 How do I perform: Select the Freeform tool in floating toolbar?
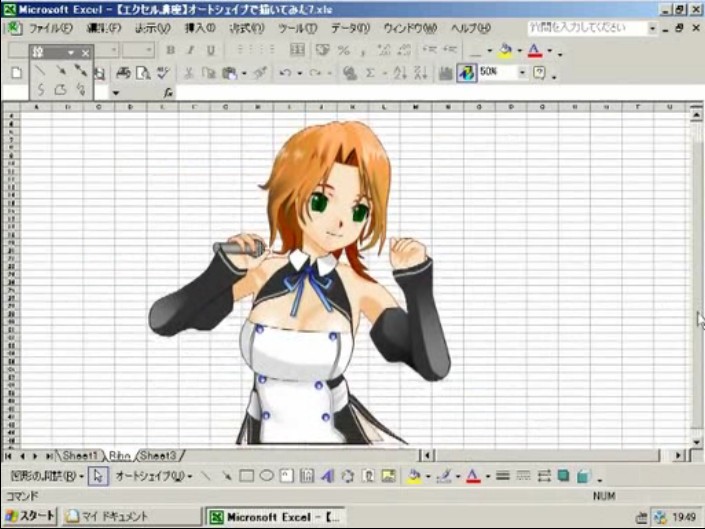pyautogui.click(x=60, y=89)
